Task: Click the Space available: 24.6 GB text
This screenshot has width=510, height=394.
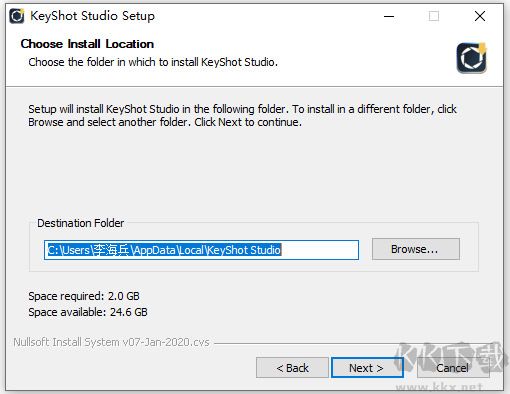Action: 88,312
